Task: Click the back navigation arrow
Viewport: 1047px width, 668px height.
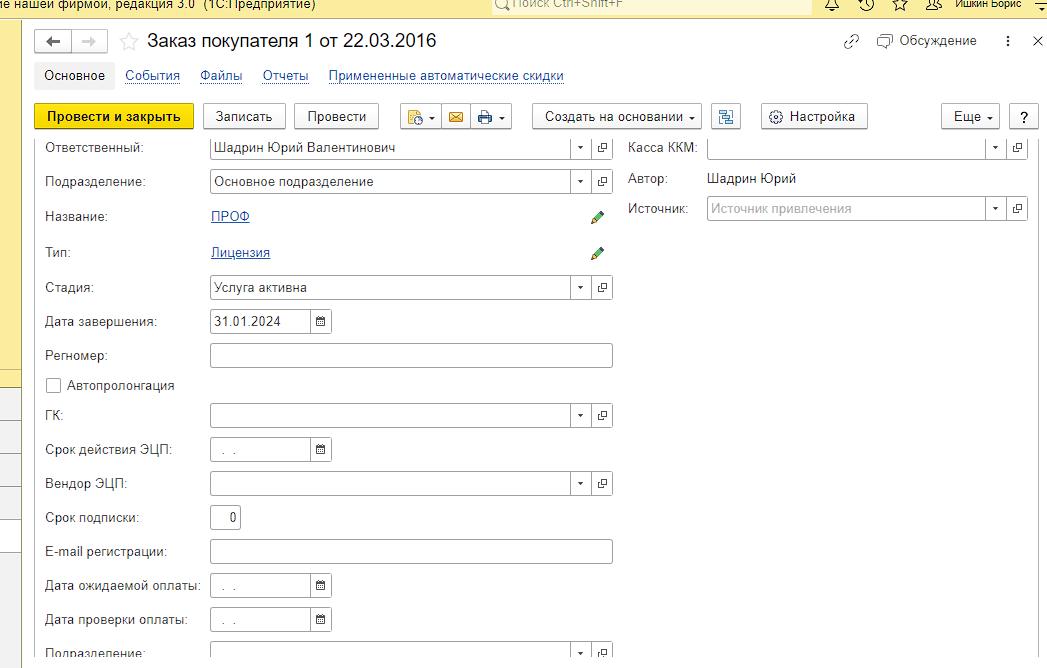Action: tap(53, 42)
